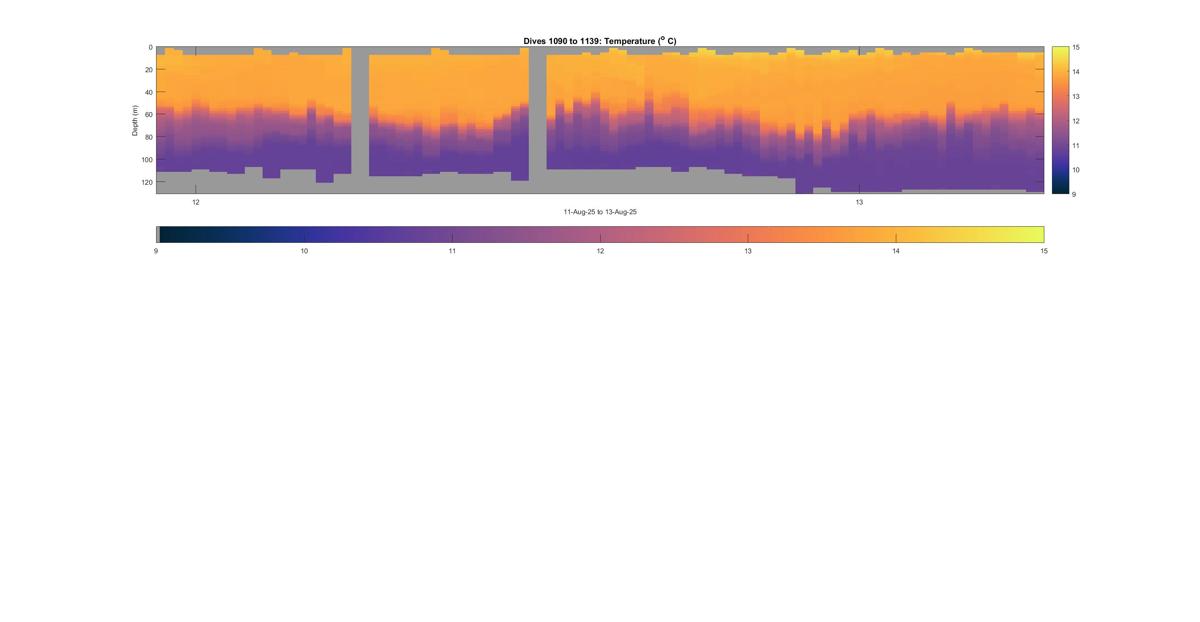This screenshot has width=1200, height=622.
Task: Click tick "11" under the horizontal colorbar
Action: coord(452,251)
